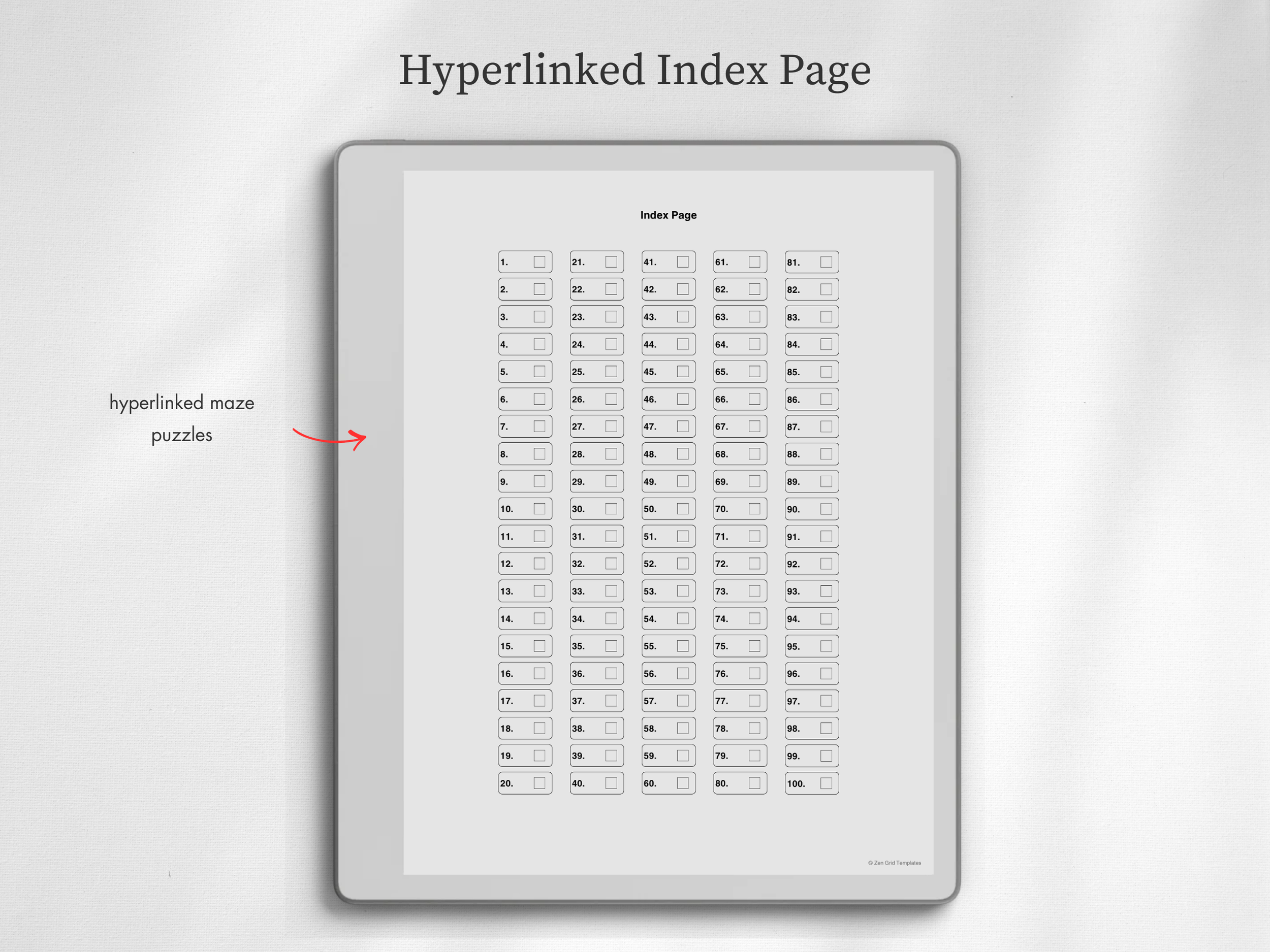Viewport: 1270px width, 952px height.
Task: Check the box beside entry 73
Action: coord(754,591)
